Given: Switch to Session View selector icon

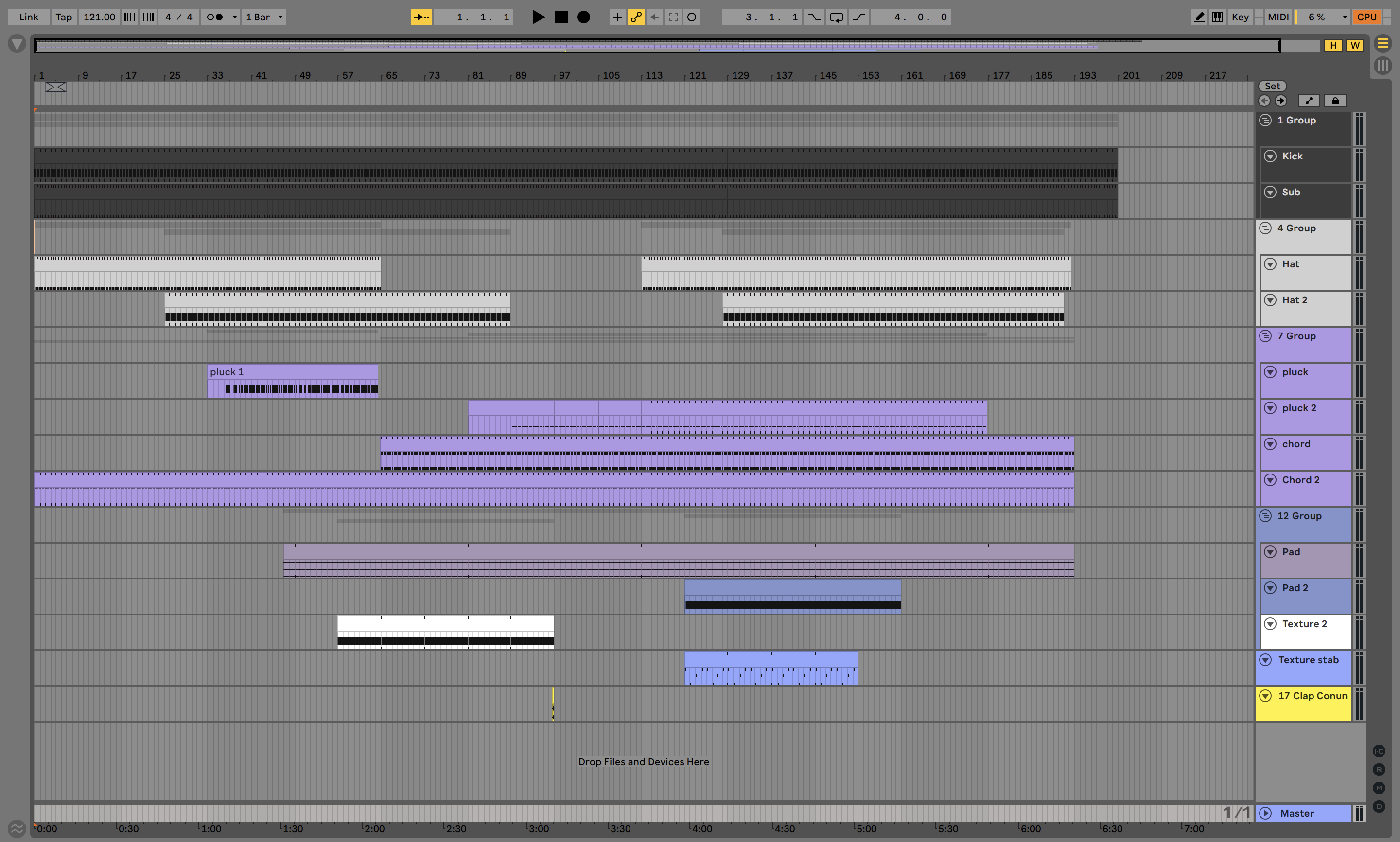Looking at the screenshot, I should 1383,66.
